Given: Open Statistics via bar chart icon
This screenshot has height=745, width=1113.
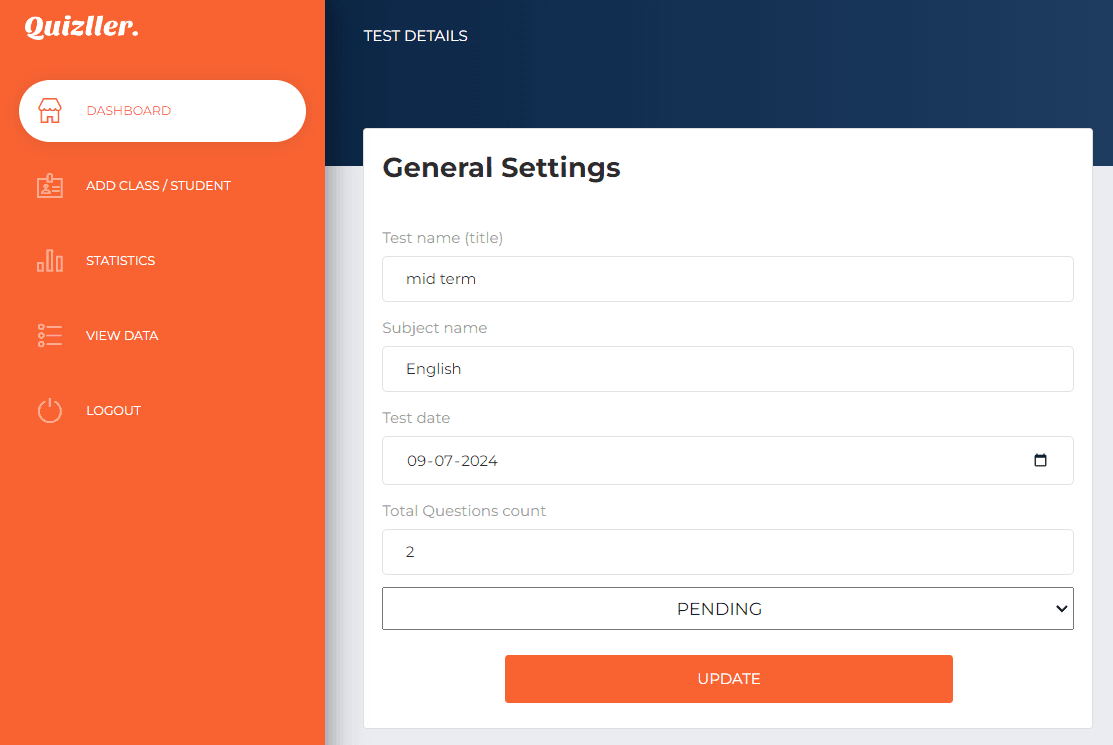Looking at the screenshot, I should 50,260.
